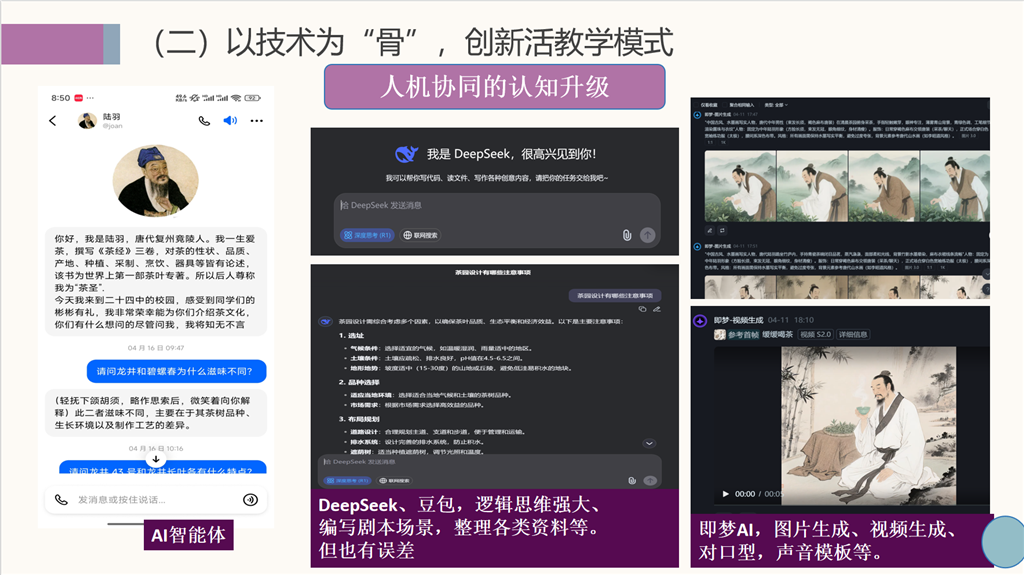
Task: Focus the 给 DeepSeek 发送消息 box on the welcome screen
Action: 497,205
